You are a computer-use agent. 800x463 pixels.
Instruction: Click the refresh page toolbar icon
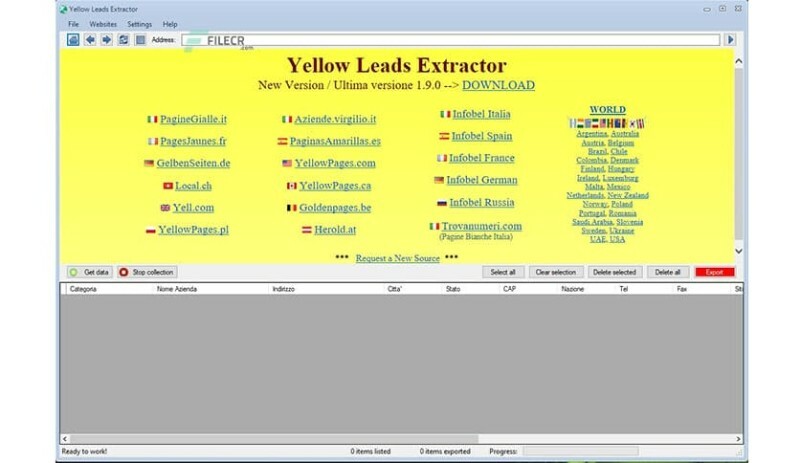(x=123, y=40)
